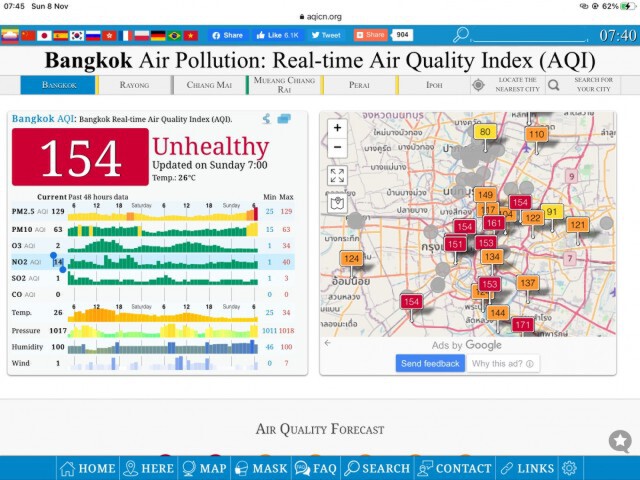This screenshot has height=480, width=640.
Task: Click the orange Share plus button
Action: [x=371, y=35]
